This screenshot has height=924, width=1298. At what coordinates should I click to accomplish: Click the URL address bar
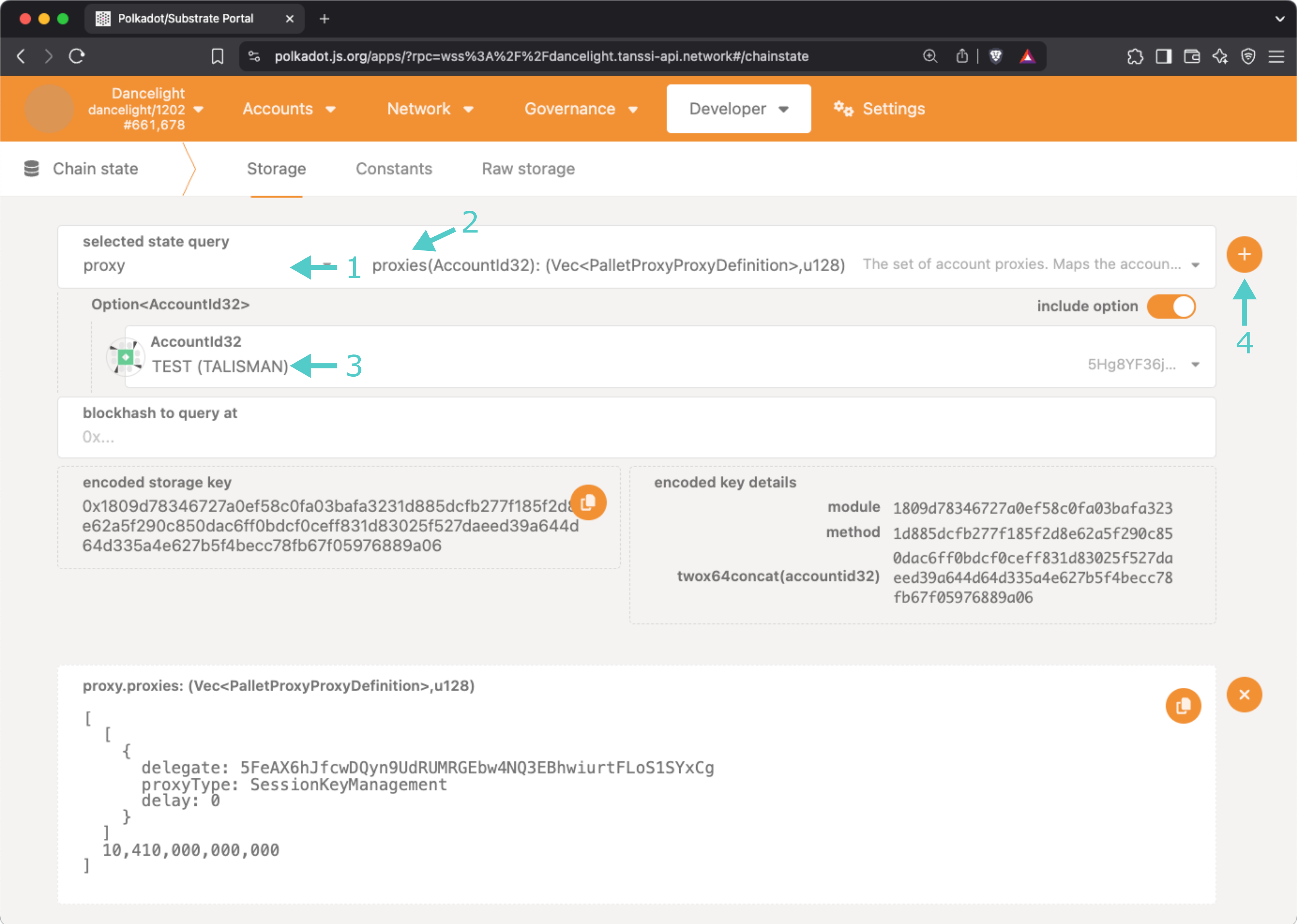coord(541,56)
